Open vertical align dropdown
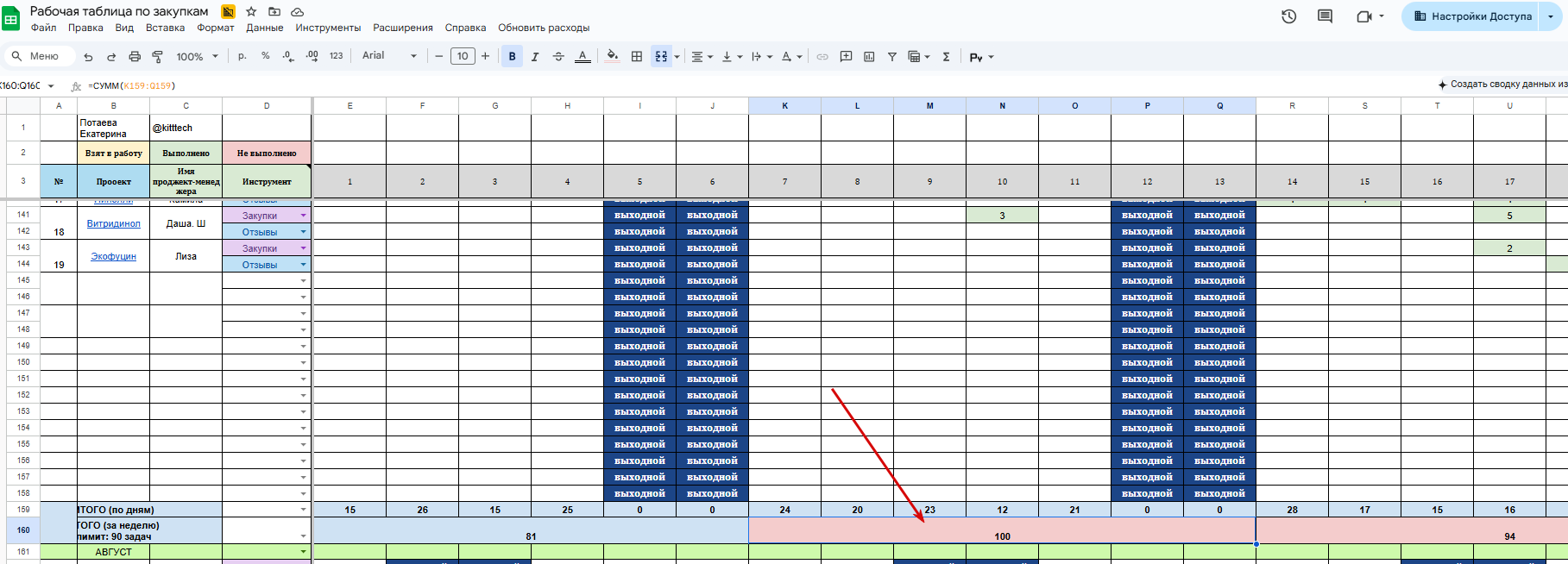 pyautogui.click(x=732, y=57)
